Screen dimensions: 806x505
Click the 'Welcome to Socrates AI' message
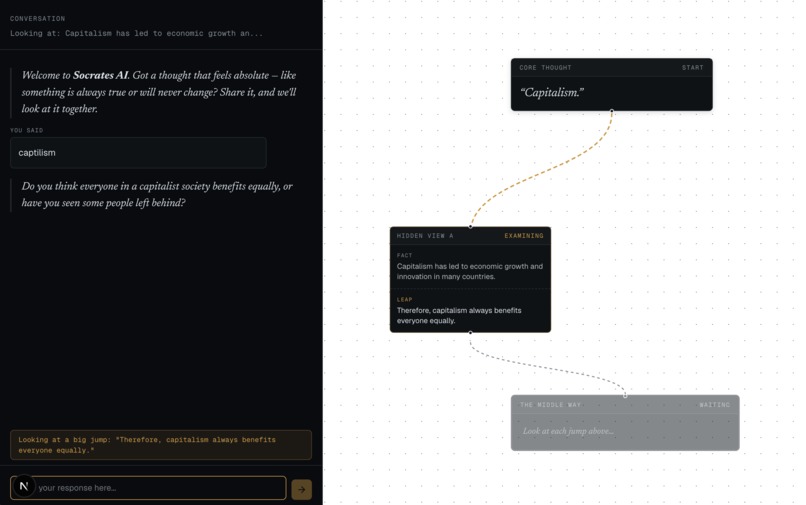159,92
